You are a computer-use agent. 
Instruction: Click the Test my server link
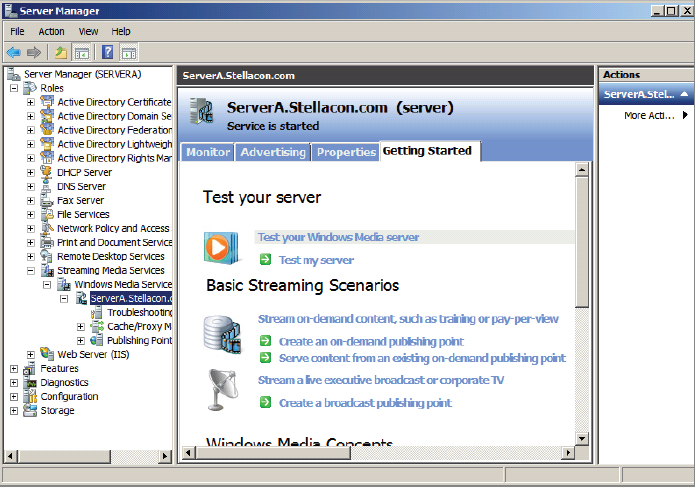[x=316, y=260]
